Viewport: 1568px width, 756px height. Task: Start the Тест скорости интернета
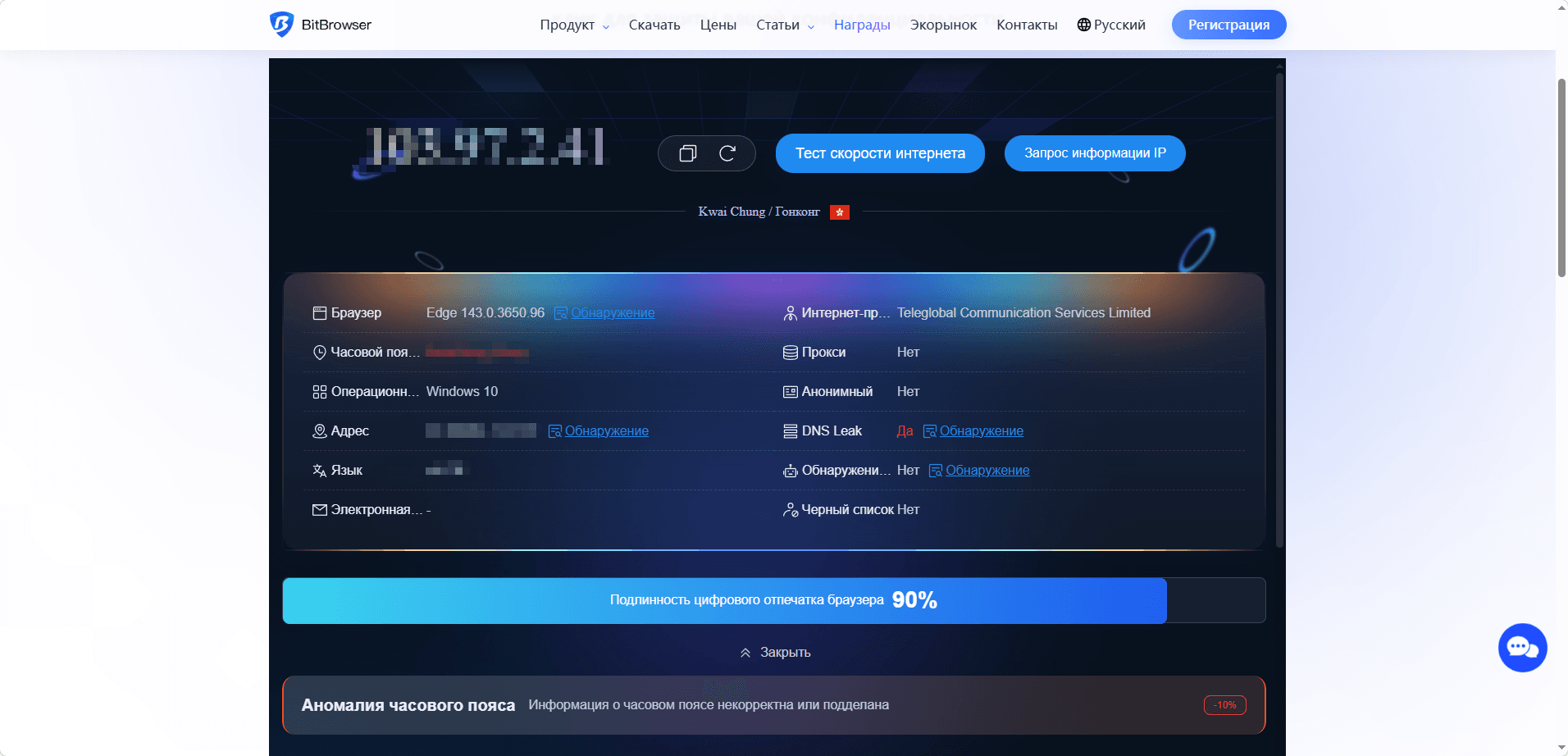(879, 153)
